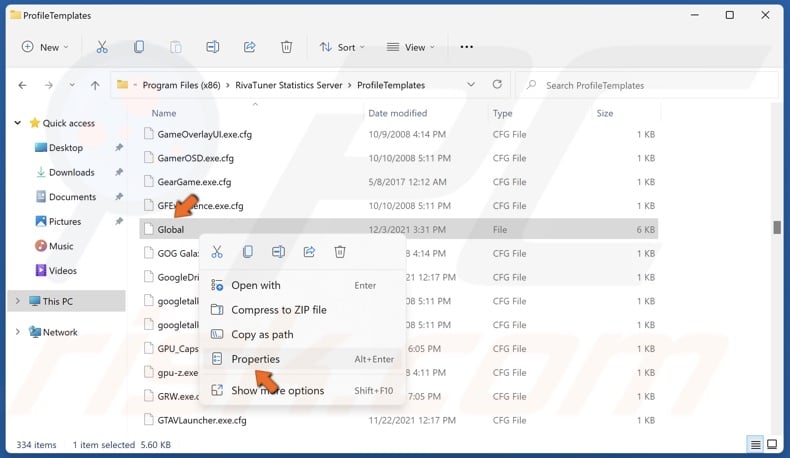The height and width of the screenshot is (458, 790).
Task: Choose Copy as path
Action: pos(302,335)
